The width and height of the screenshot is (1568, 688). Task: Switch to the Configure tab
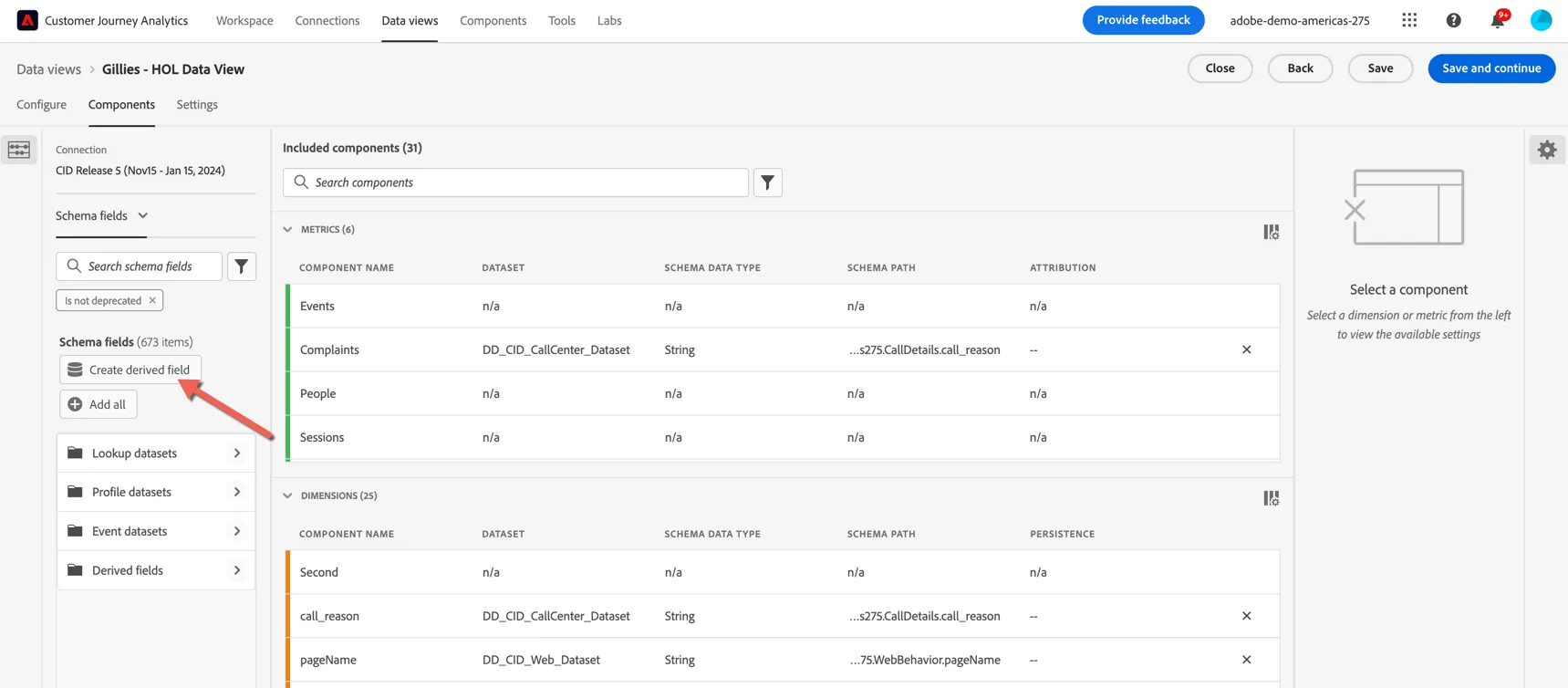[x=41, y=105]
